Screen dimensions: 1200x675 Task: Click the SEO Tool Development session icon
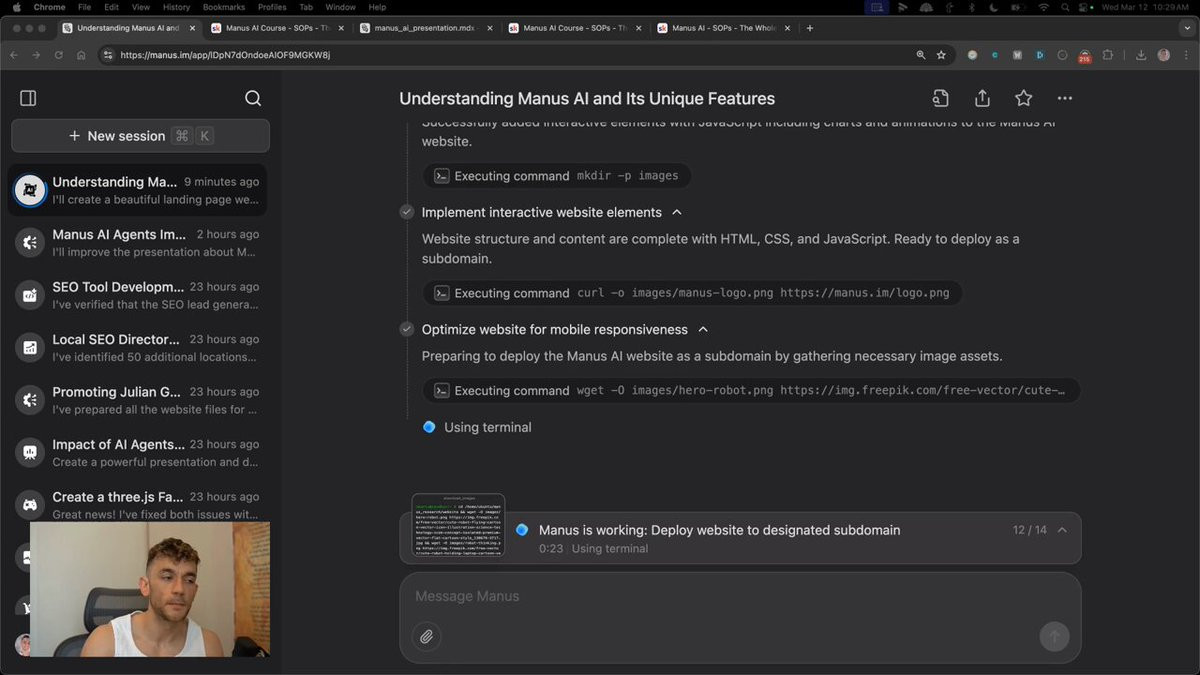point(30,295)
